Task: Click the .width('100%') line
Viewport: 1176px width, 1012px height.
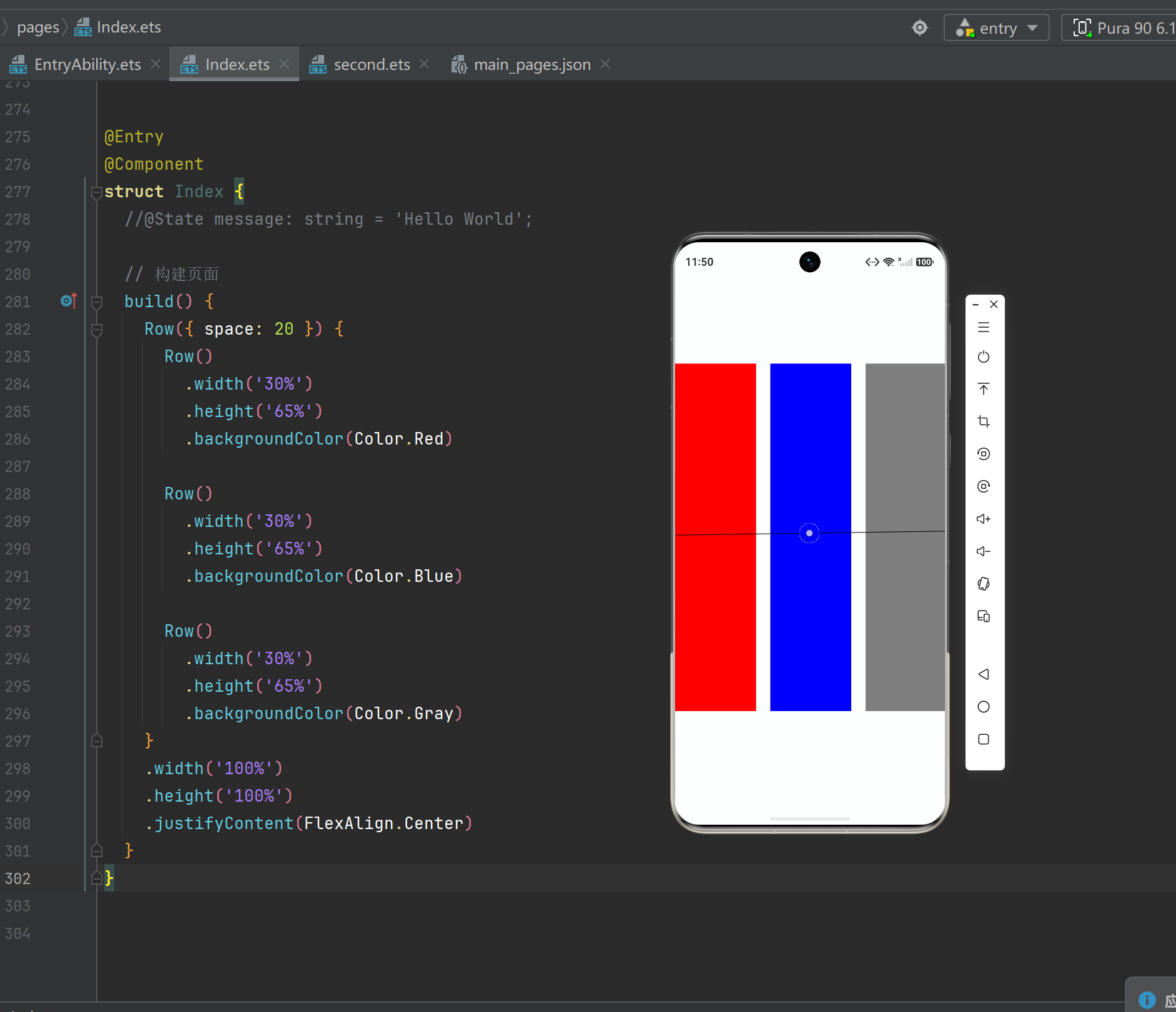Action: [x=214, y=769]
